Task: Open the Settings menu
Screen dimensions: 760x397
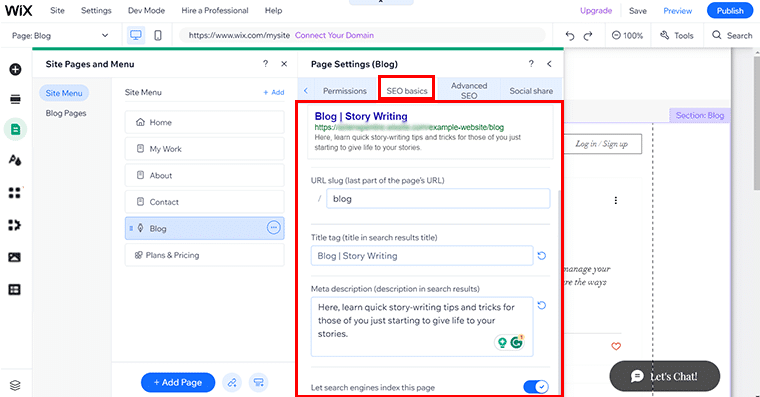Action: [96, 11]
